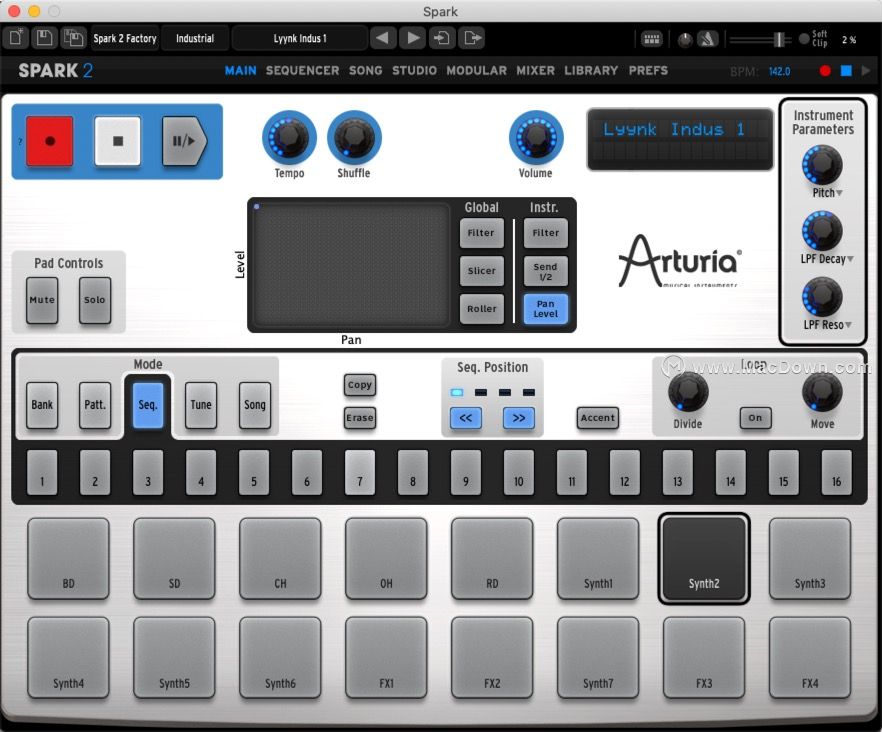Click the large white Stop button

pyautogui.click(x=118, y=141)
